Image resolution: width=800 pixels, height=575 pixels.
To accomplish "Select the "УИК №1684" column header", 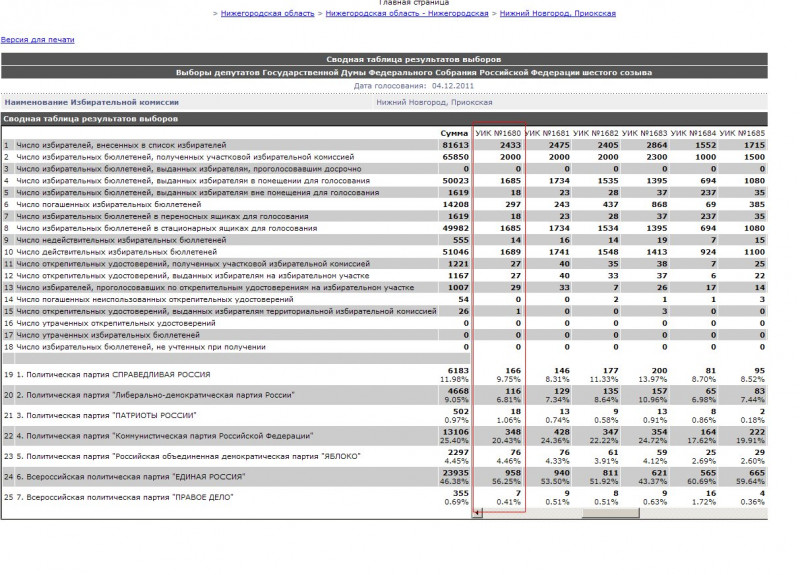I will [x=694, y=133].
